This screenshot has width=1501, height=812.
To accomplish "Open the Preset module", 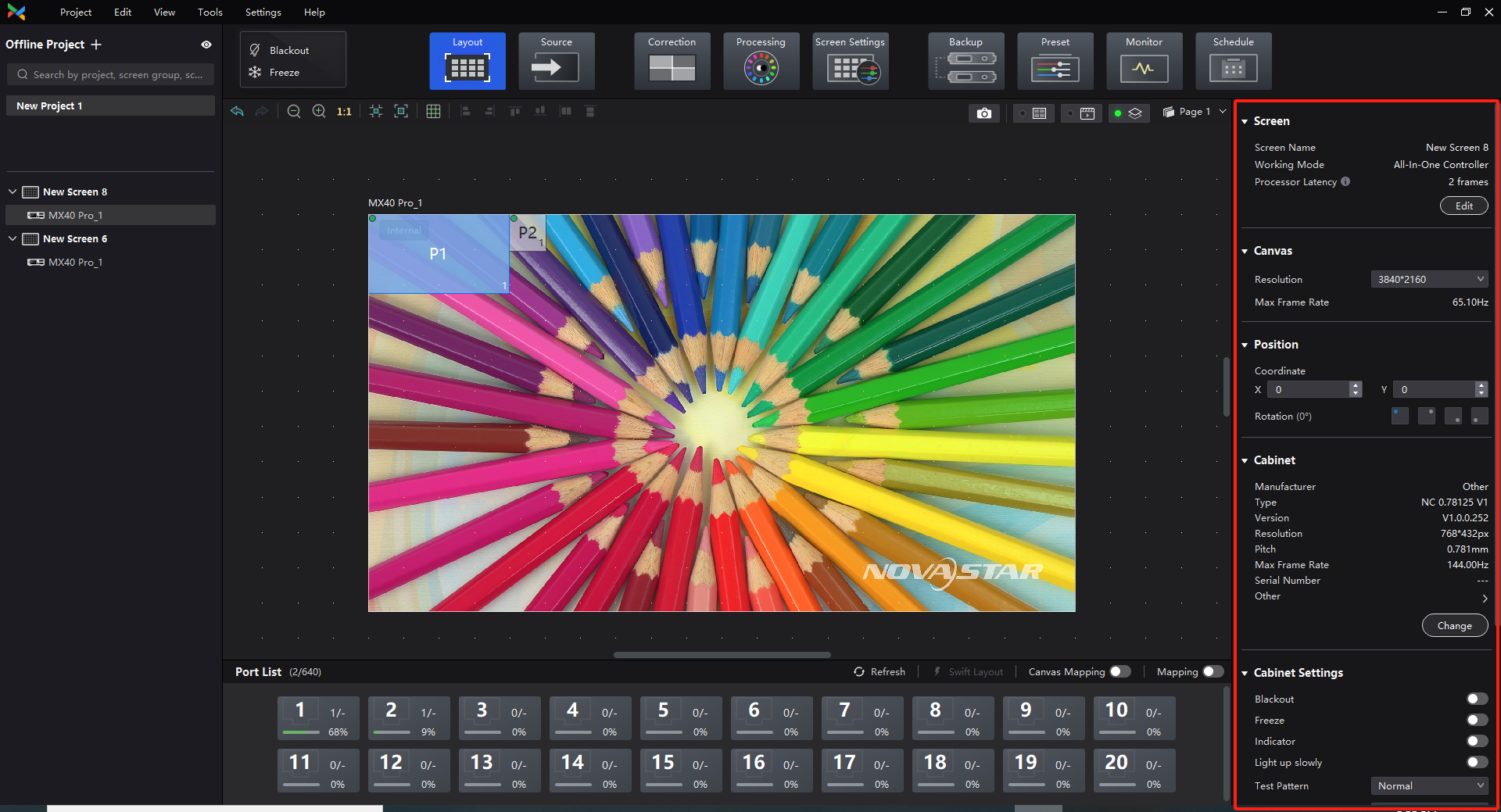I will (x=1055, y=61).
